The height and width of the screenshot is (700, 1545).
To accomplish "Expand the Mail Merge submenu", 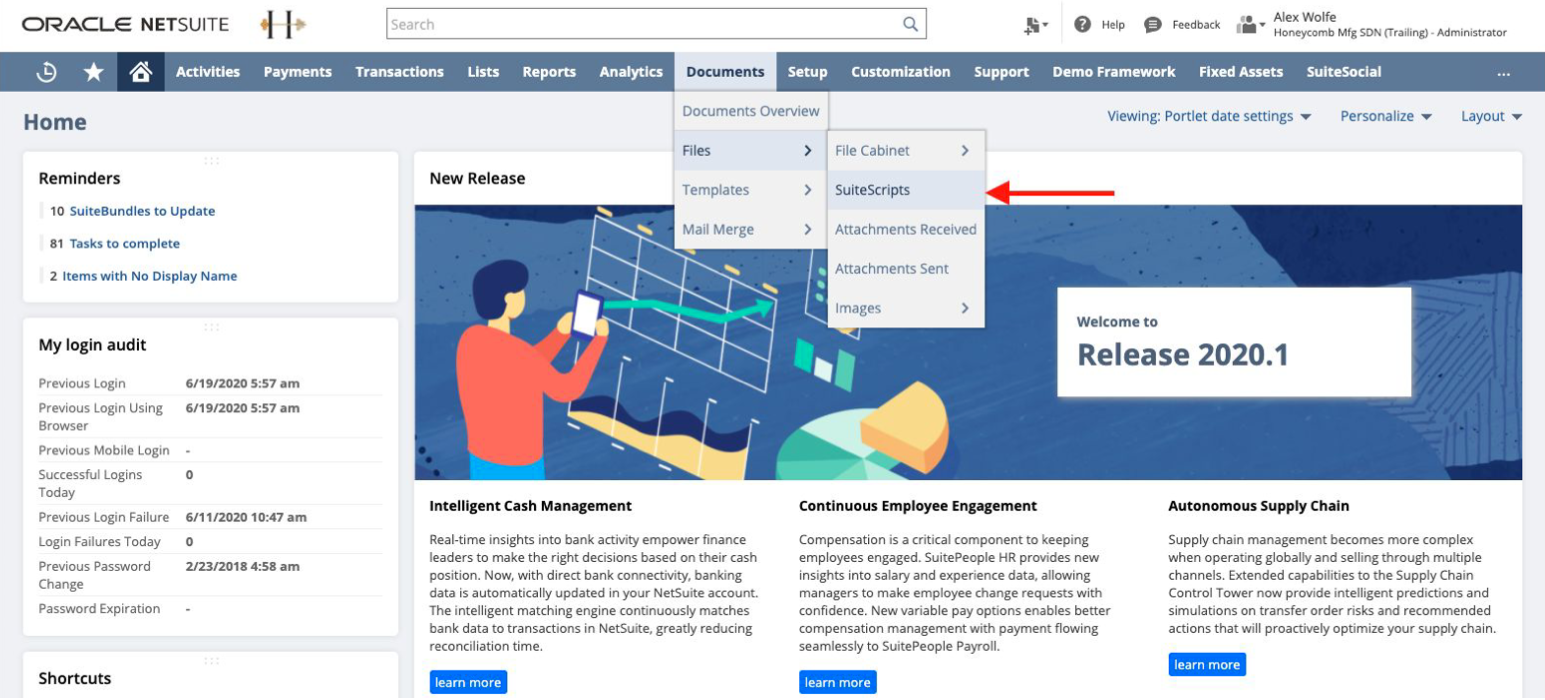I will (751, 229).
